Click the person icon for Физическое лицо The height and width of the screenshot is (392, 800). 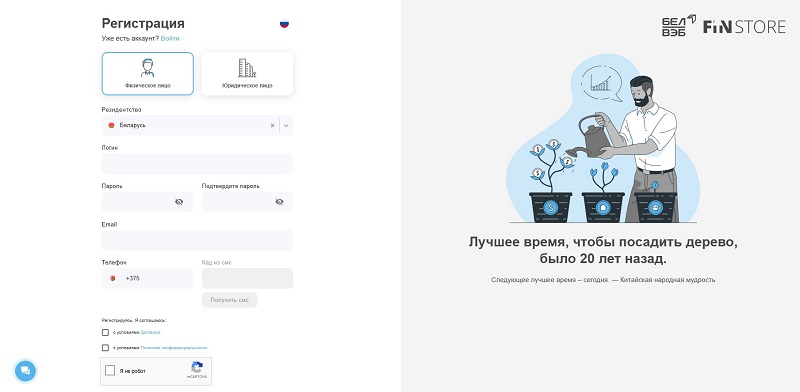point(147,68)
